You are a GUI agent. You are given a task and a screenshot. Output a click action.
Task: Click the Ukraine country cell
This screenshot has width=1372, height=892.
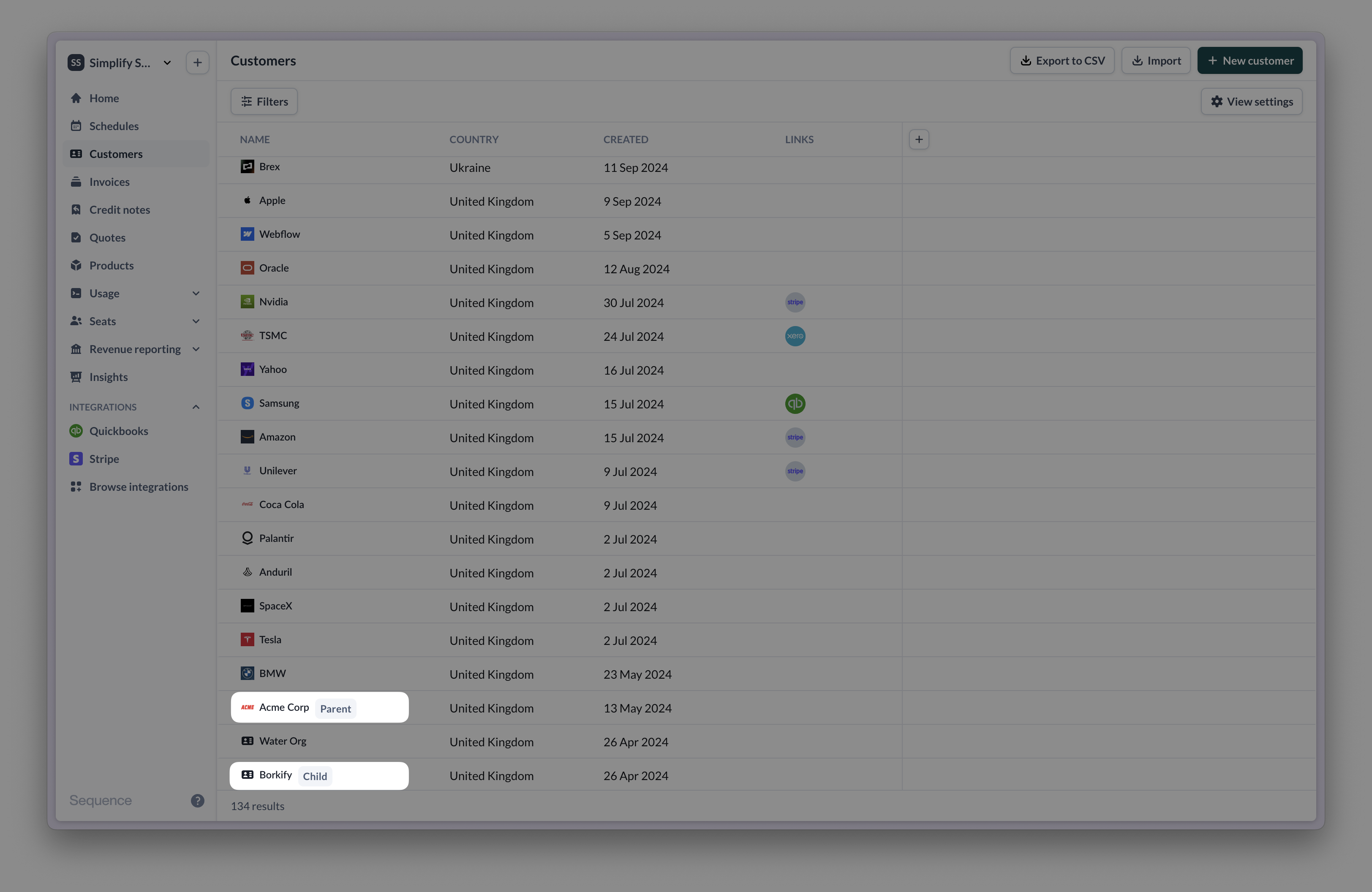(x=470, y=168)
